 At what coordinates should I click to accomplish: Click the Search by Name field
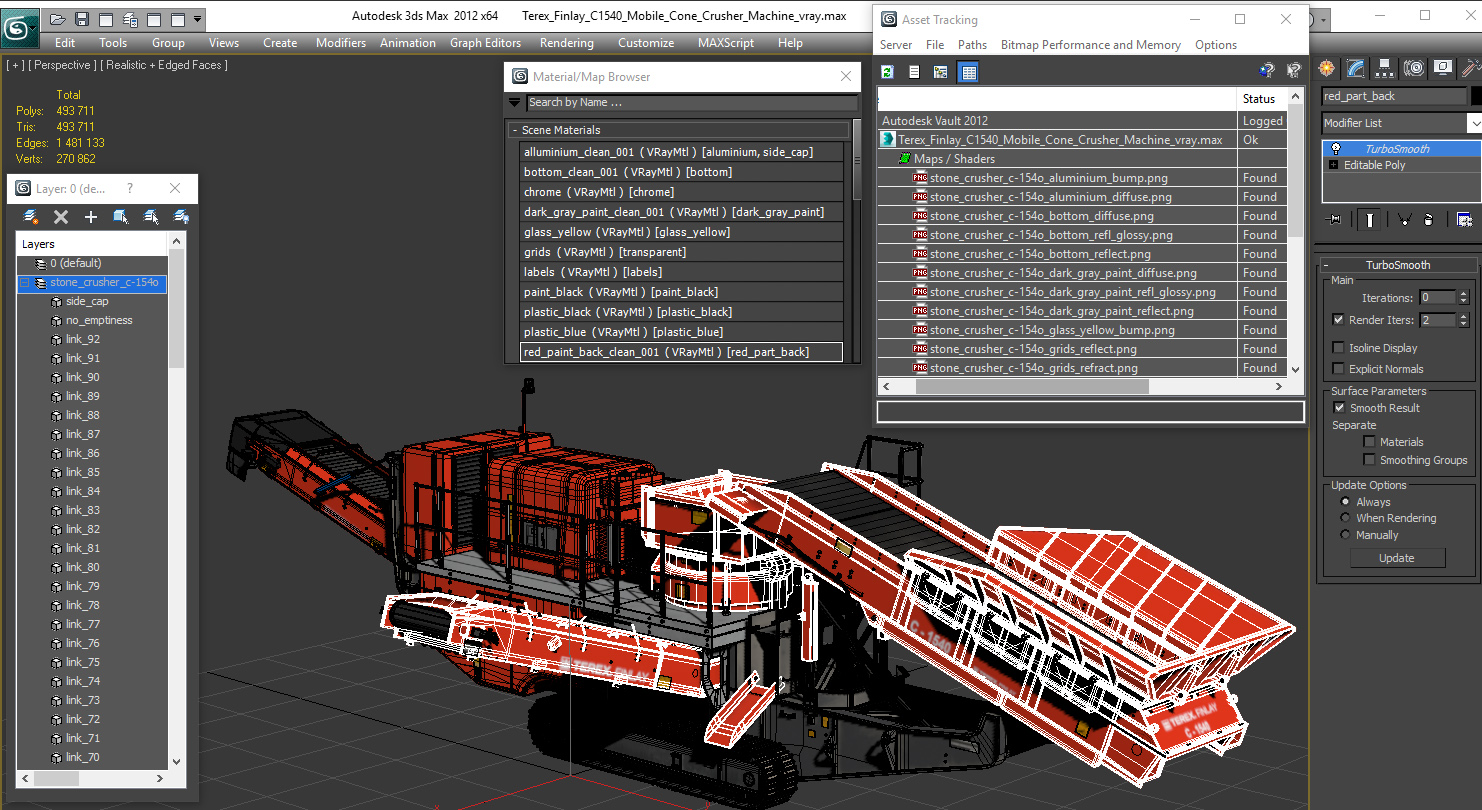692,102
